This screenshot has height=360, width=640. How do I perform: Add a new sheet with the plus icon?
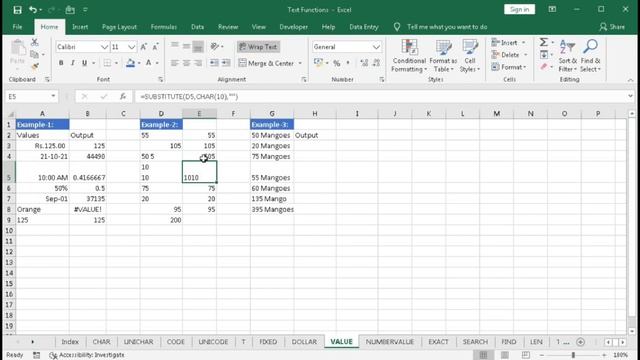[x=580, y=342]
